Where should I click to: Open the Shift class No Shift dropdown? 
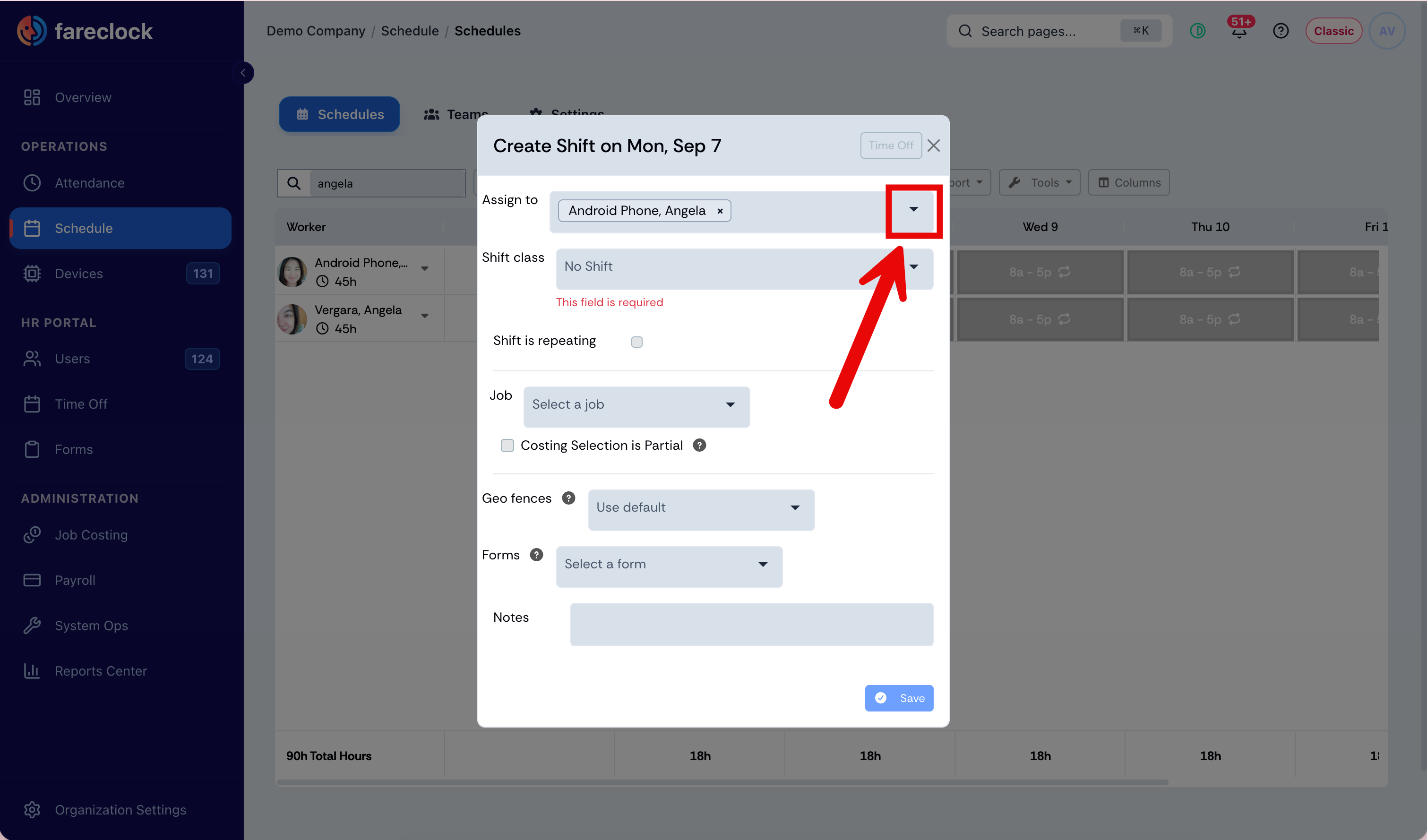tap(744, 267)
